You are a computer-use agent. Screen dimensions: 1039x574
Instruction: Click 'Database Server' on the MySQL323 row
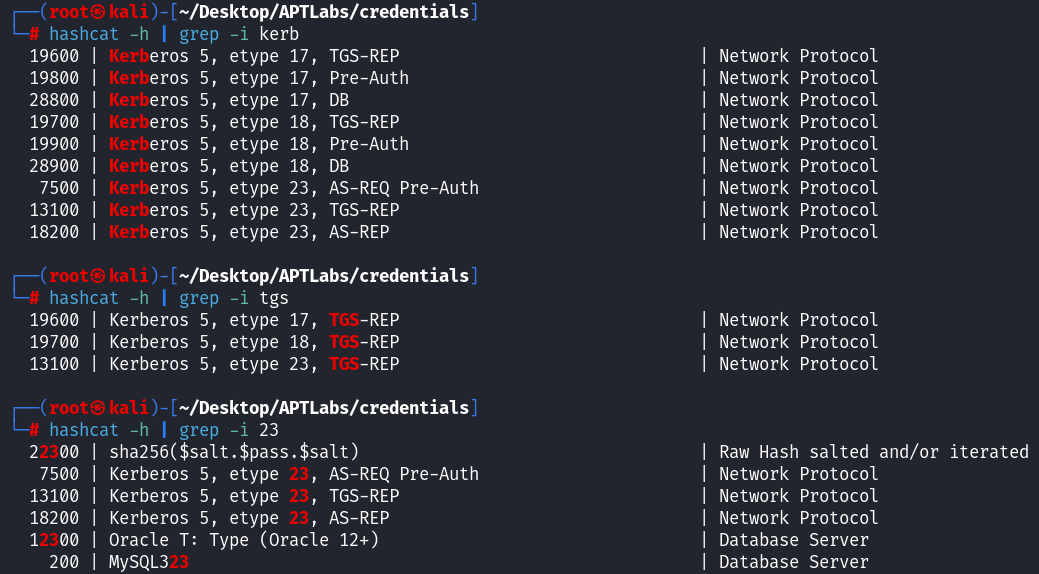pos(793,562)
